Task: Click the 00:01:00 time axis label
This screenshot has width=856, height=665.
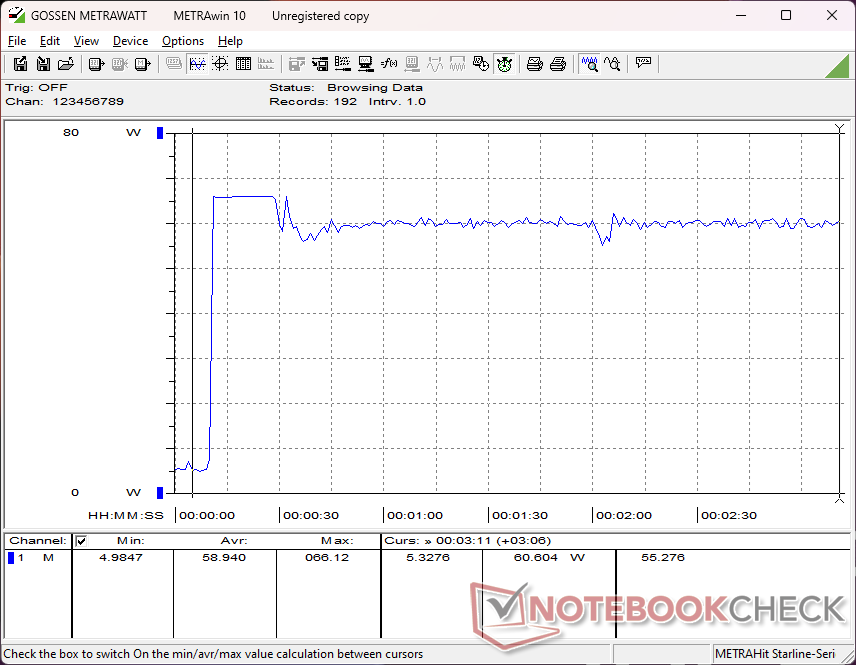Action: [x=415, y=515]
